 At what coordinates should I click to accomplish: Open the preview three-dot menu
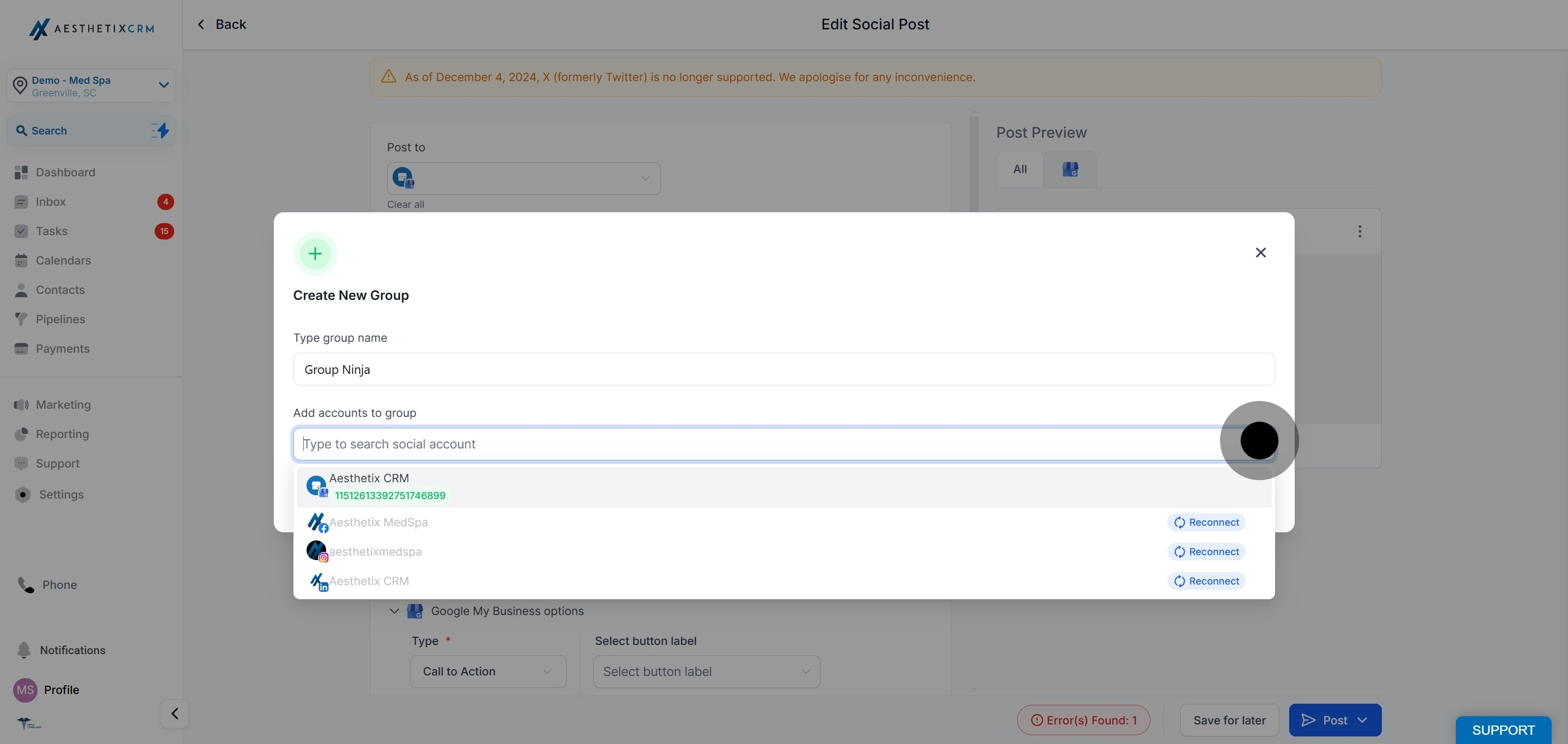[x=1359, y=231]
